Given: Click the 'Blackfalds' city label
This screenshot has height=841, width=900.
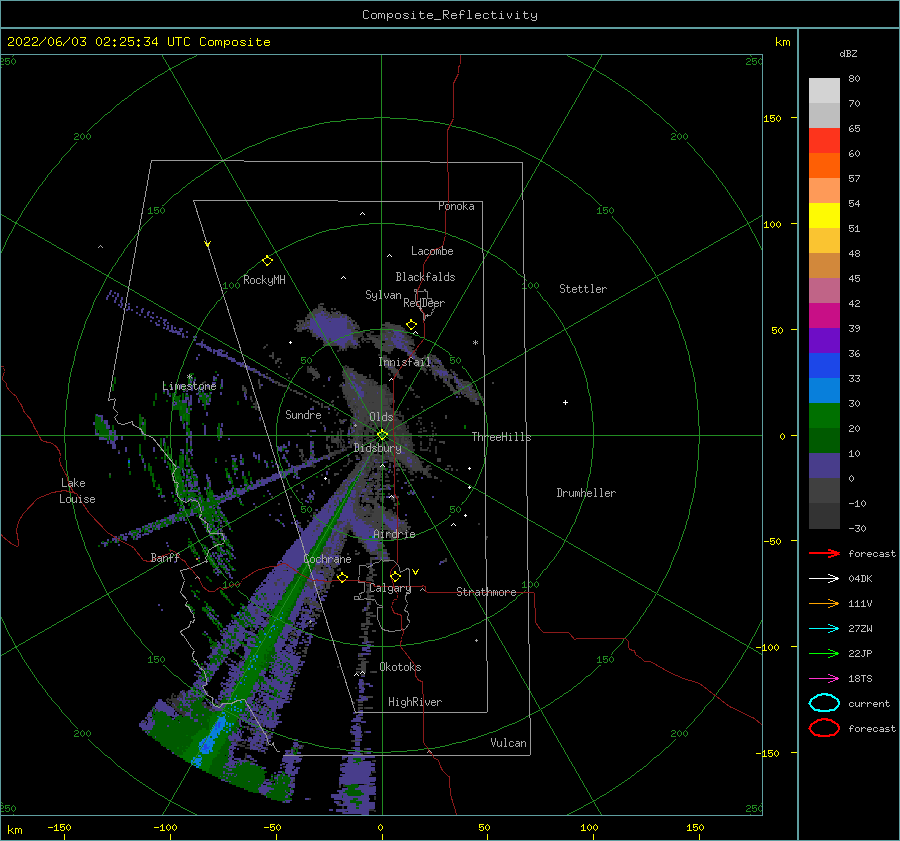Looking at the screenshot, I should click(x=425, y=277).
